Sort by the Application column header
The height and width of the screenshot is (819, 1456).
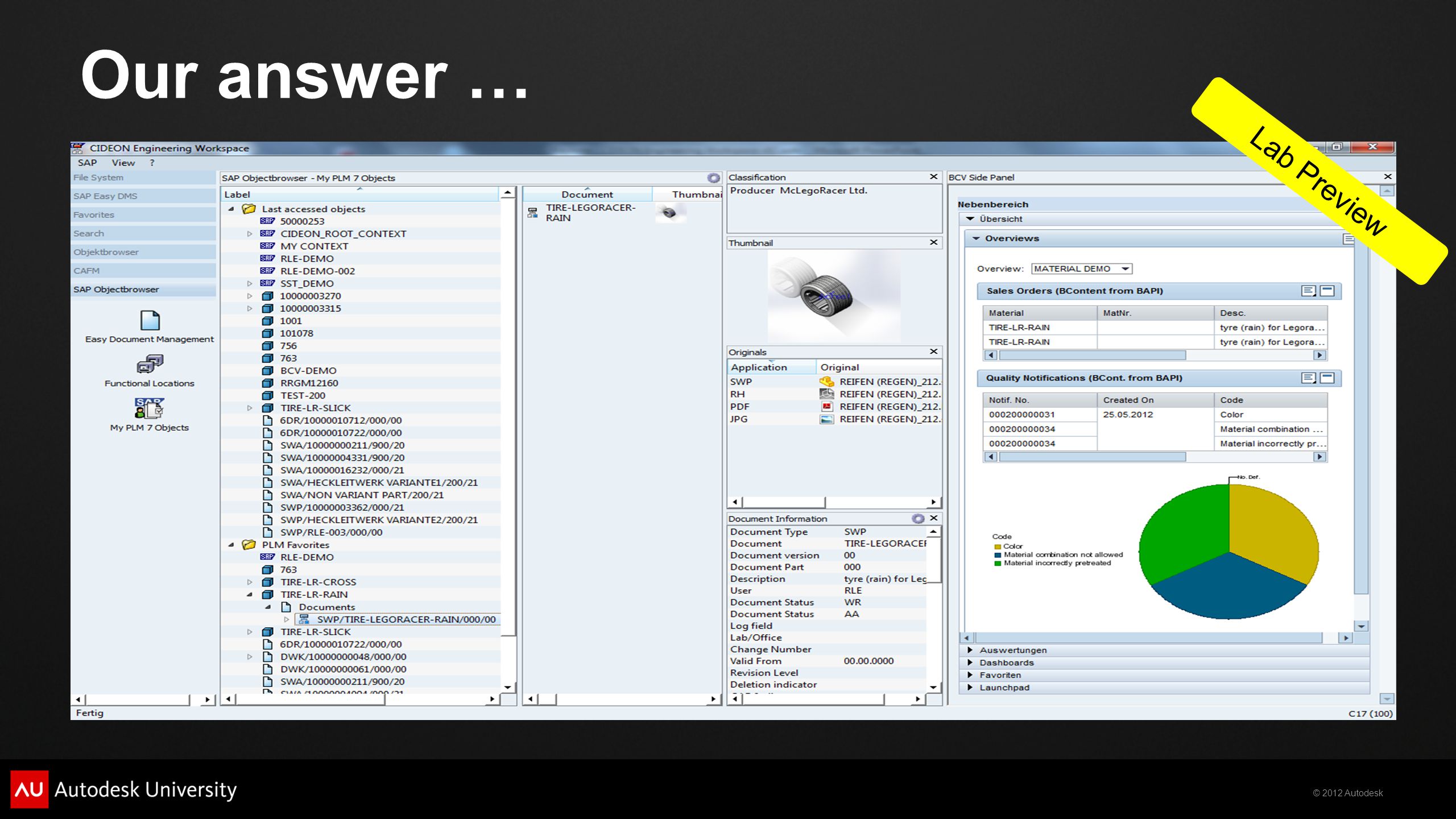[x=772, y=367]
